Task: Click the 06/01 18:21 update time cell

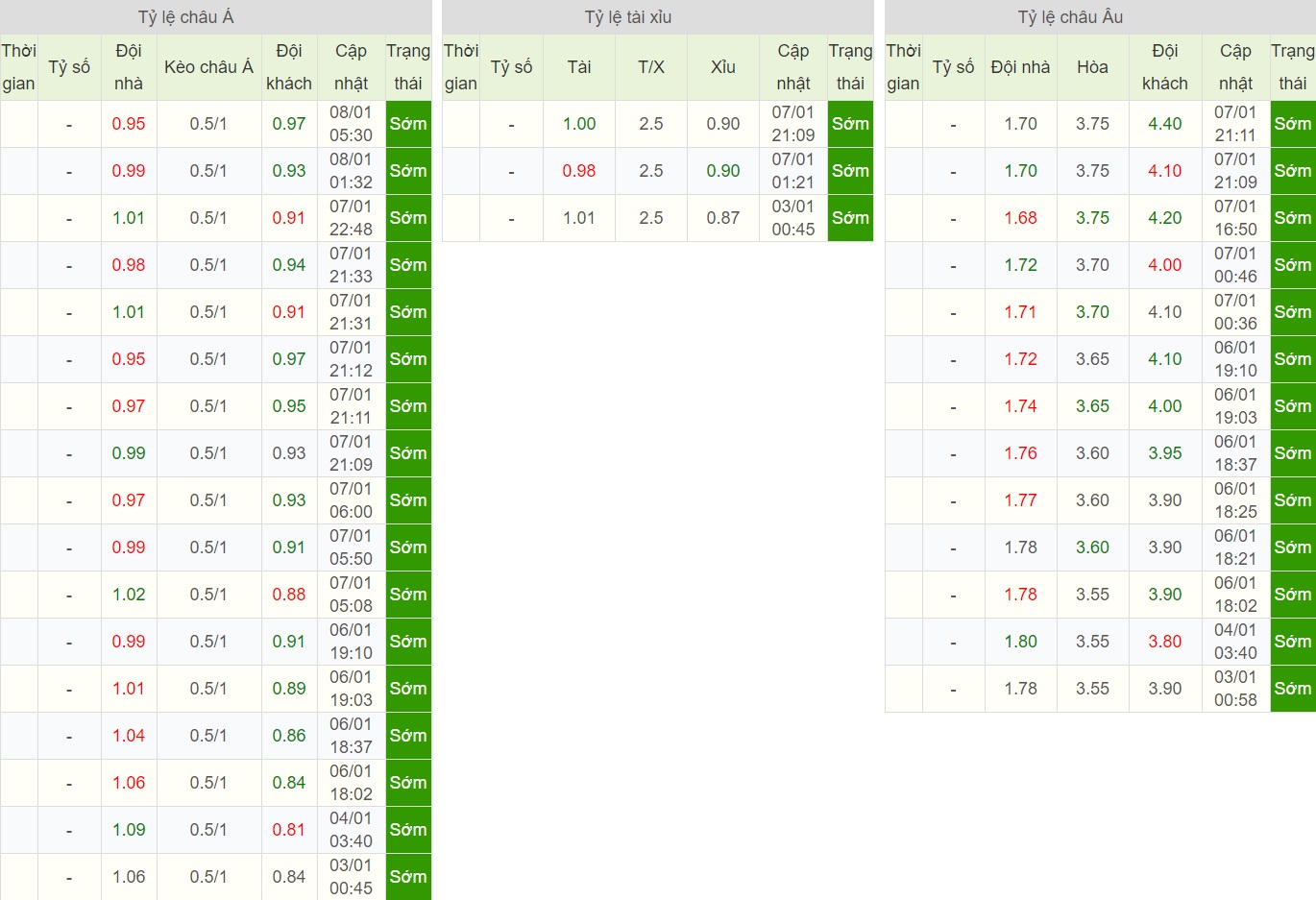Action: tap(1235, 547)
